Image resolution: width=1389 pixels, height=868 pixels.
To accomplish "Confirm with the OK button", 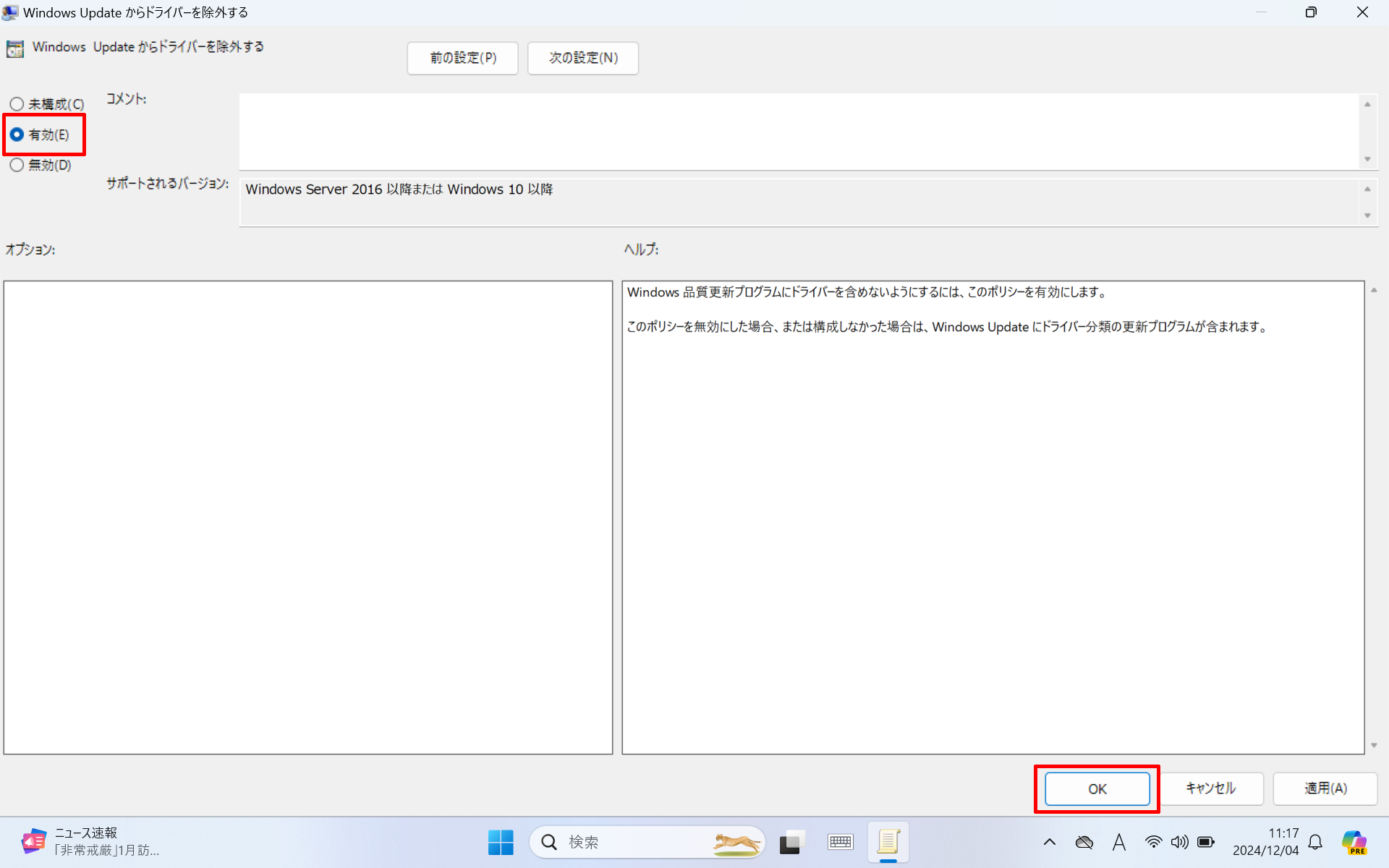I will click(1097, 788).
